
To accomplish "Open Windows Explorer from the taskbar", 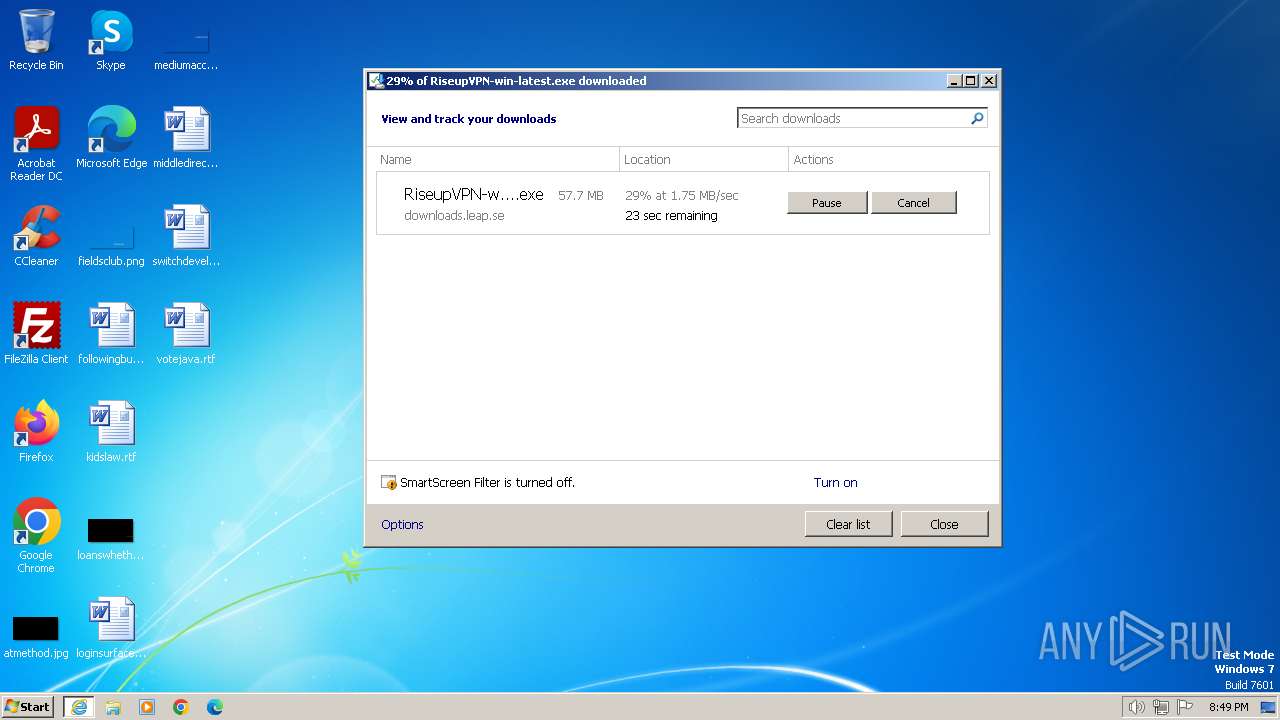I will pyautogui.click(x=113, y=707).
